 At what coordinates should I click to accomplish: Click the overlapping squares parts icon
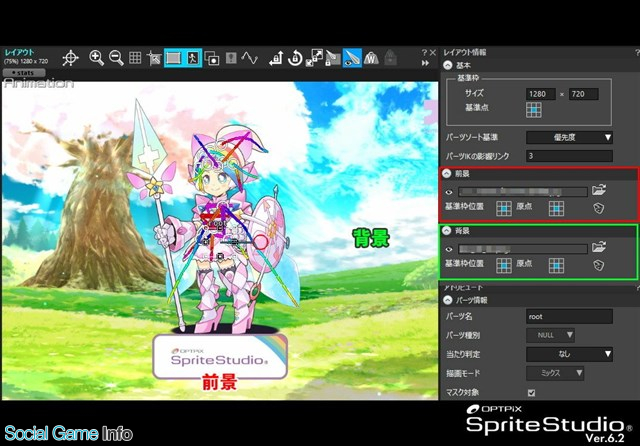pos(212,58)
